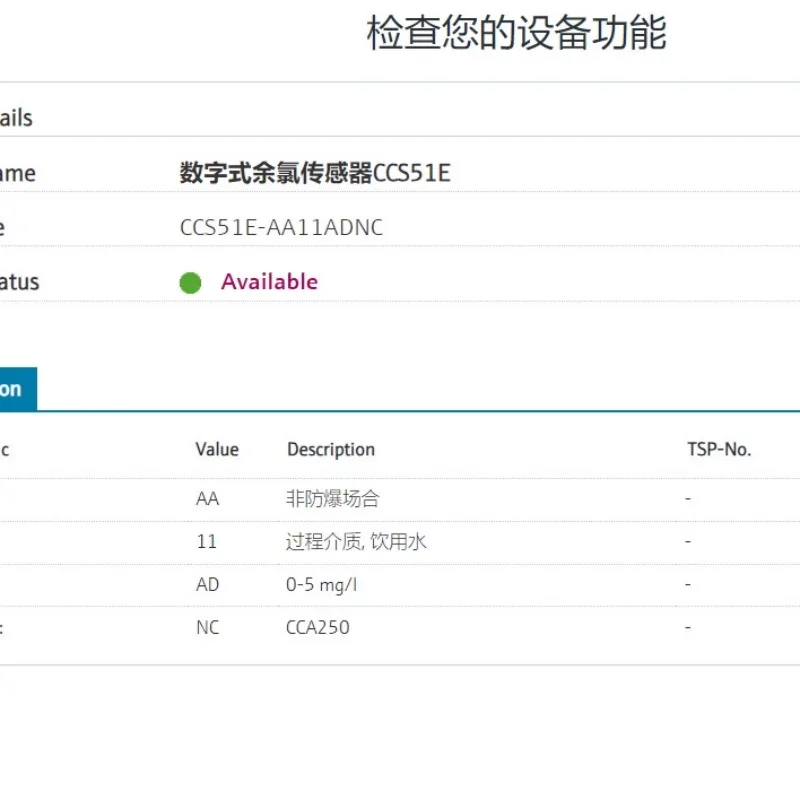The image size is (800, 800).
Task: Click the Description column header
Action: [x=331, y=449]
